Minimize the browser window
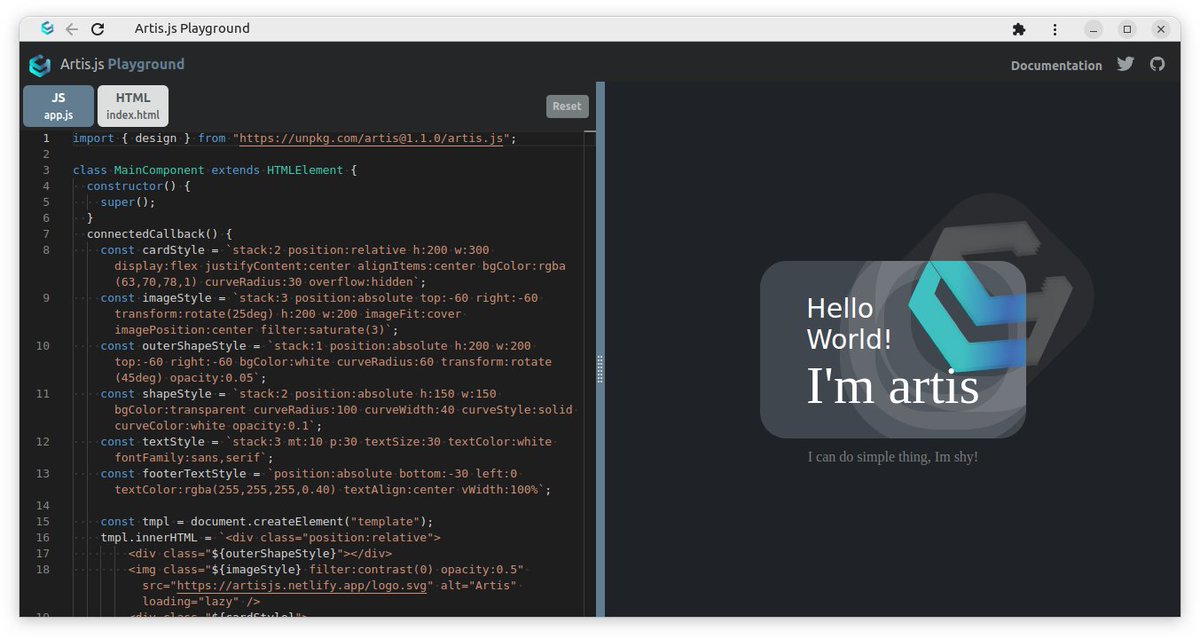The height and width of the screenshot is (639, 1200). pyautogui.click(x=1094, y=29)
